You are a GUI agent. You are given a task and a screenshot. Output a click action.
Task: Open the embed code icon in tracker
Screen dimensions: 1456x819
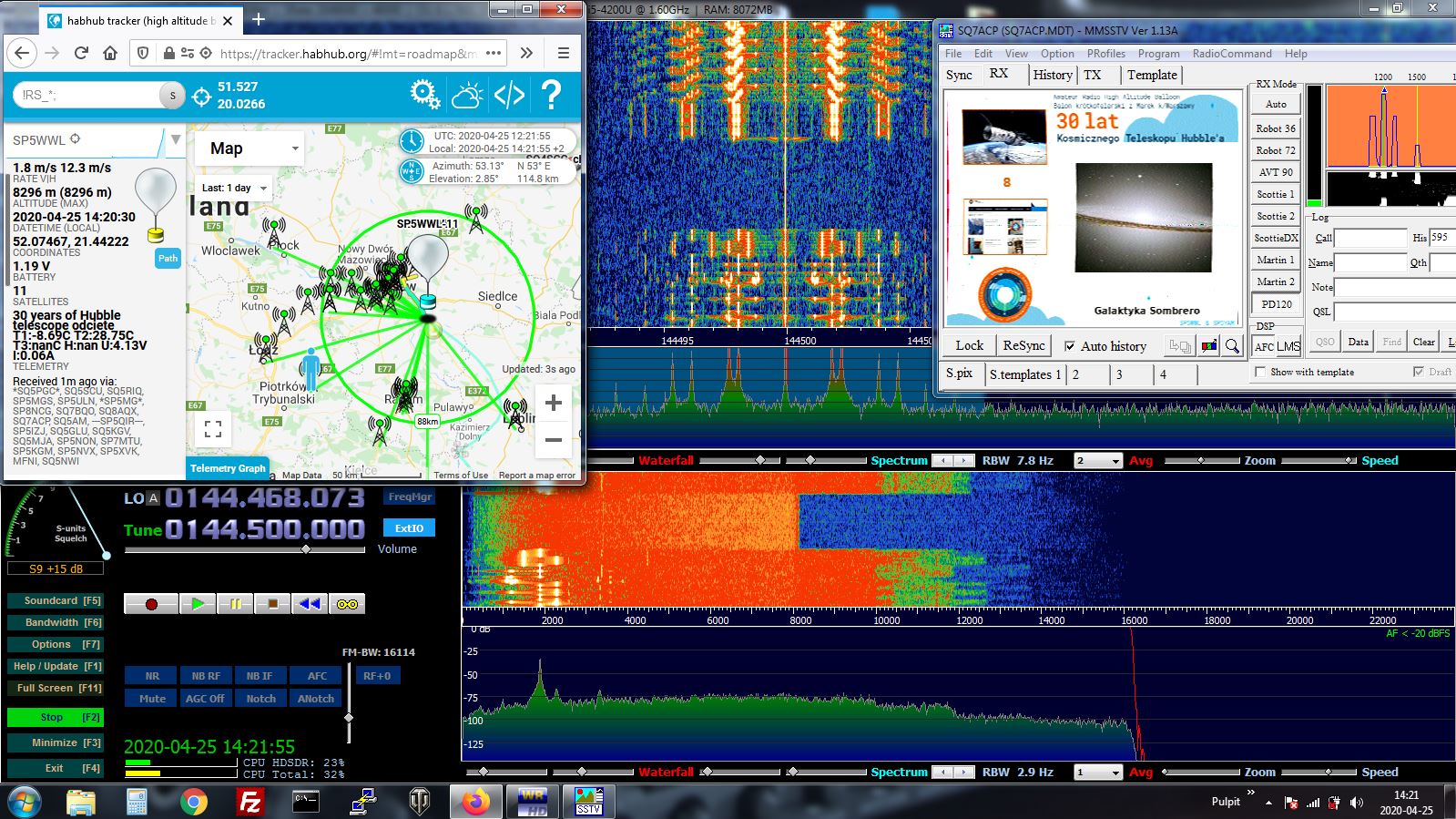(x=509, y=95)
